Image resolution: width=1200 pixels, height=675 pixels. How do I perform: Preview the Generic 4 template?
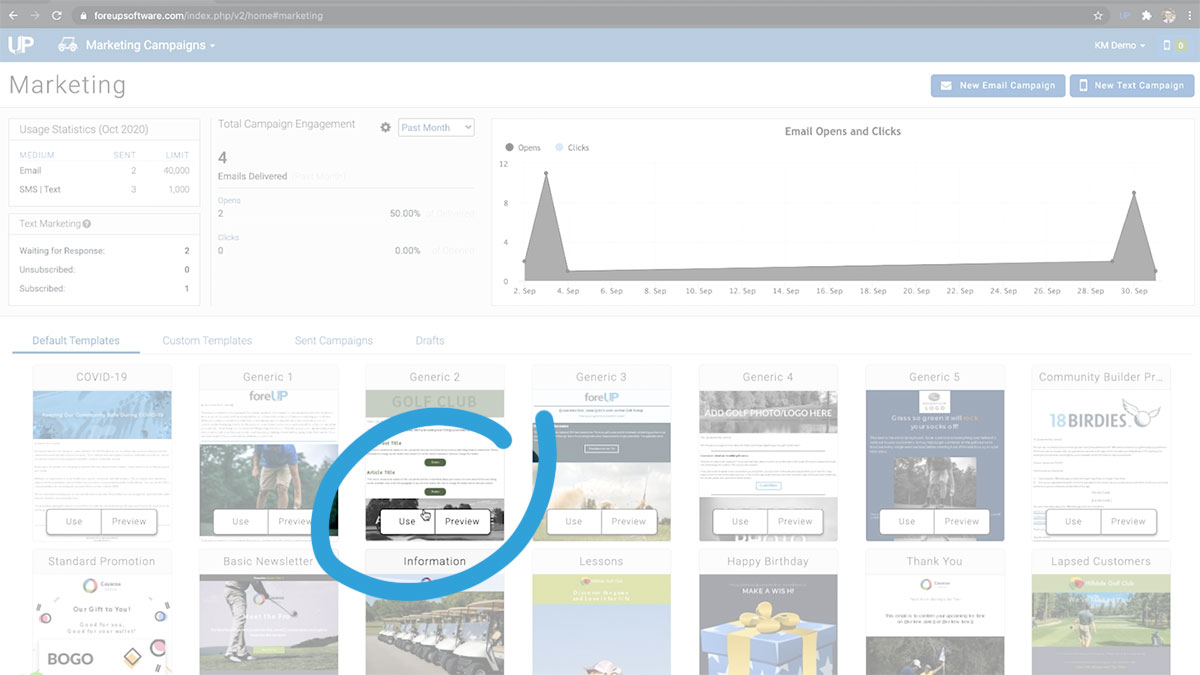(x=795, y=521)
